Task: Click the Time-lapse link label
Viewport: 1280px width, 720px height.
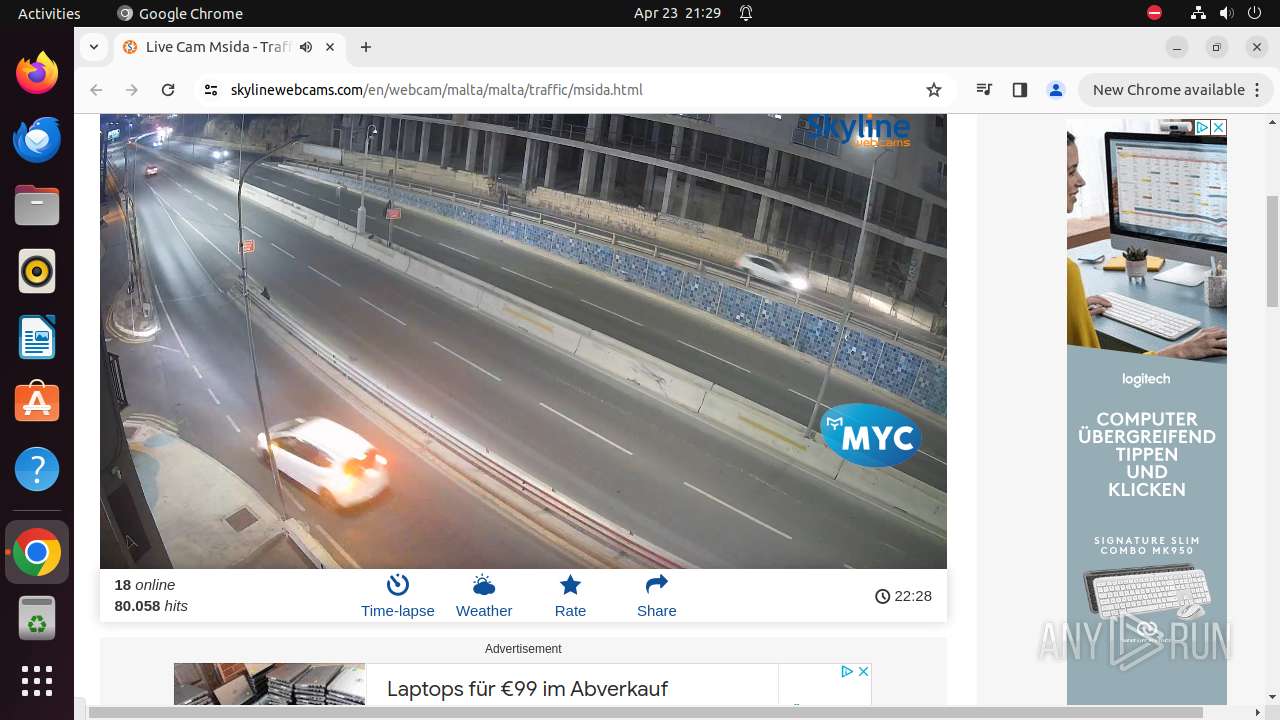Action: pyautogui.click(x=398, y=611)
